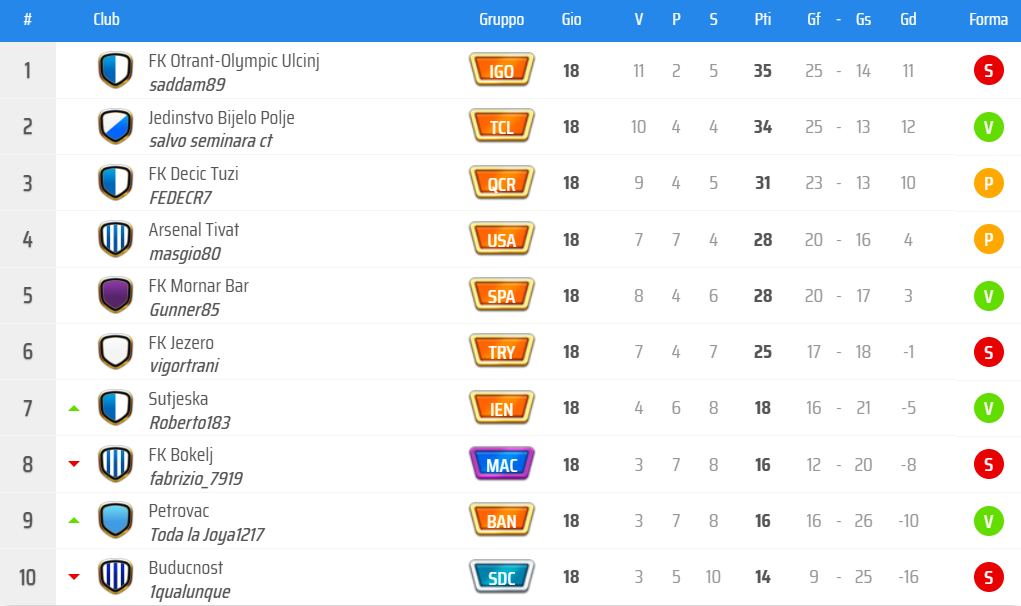Viewport: 1021px width, 606px height.
Task: Click the green up arrow beside Sutjeska
Action: (x=74, y=408)
